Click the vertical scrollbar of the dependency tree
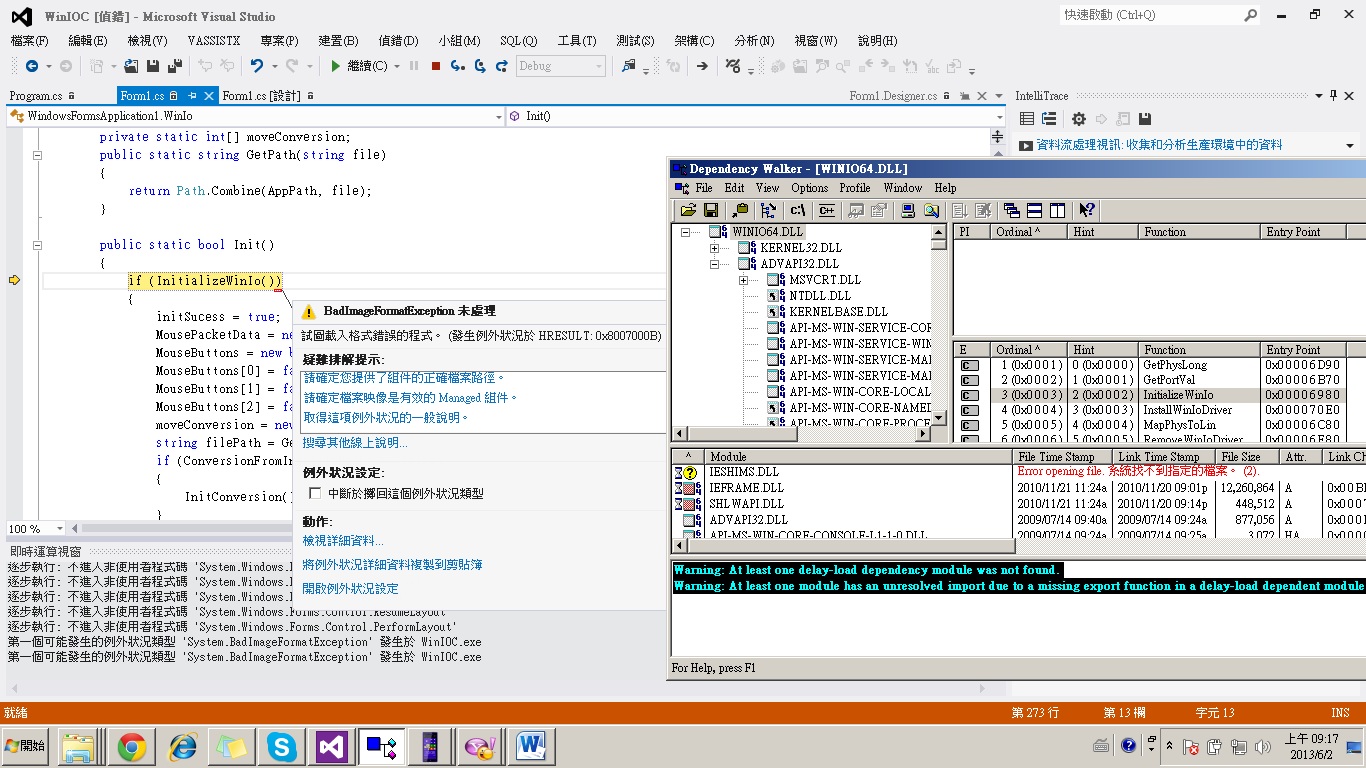Viewport: 1366px width, 768px height. point(939,325)
